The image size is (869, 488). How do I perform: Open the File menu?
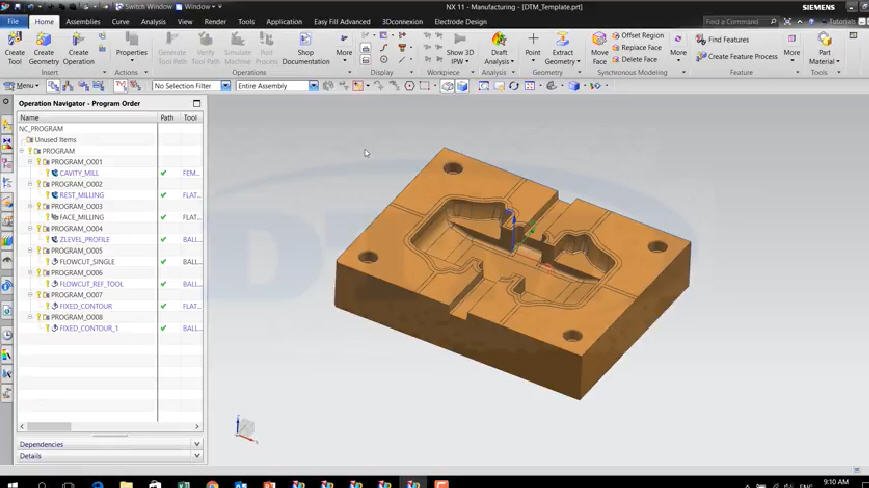(13, 22)
